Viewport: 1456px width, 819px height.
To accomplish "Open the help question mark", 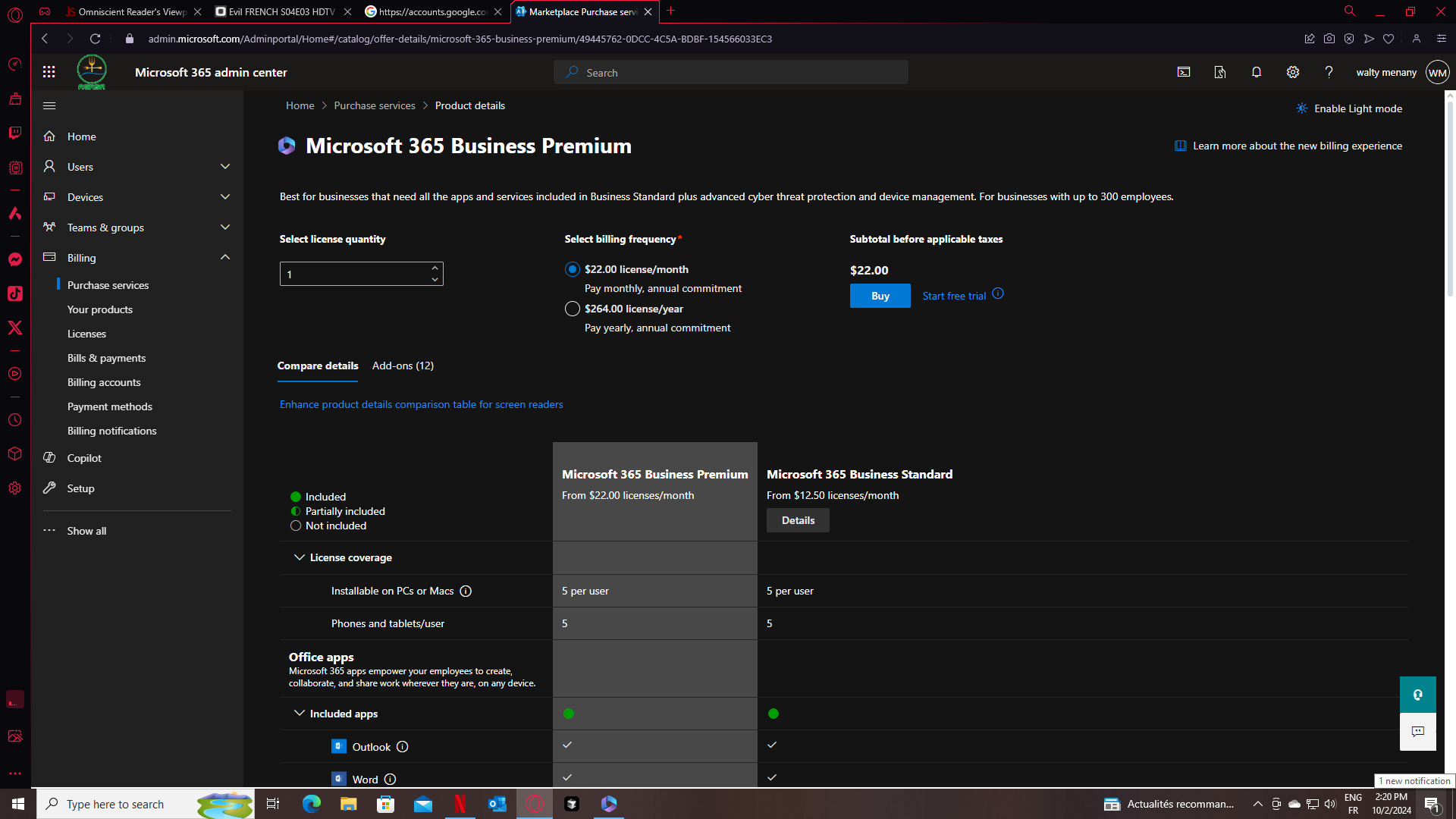I will click(1329, 72).
